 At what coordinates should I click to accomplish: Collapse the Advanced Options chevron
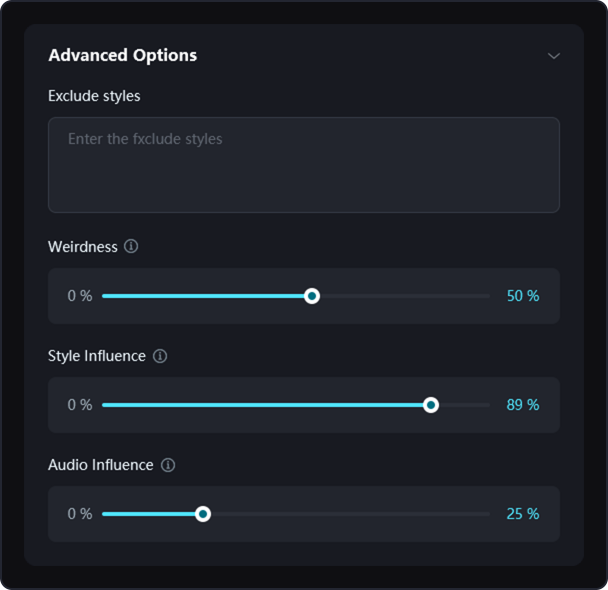[553, 56]
